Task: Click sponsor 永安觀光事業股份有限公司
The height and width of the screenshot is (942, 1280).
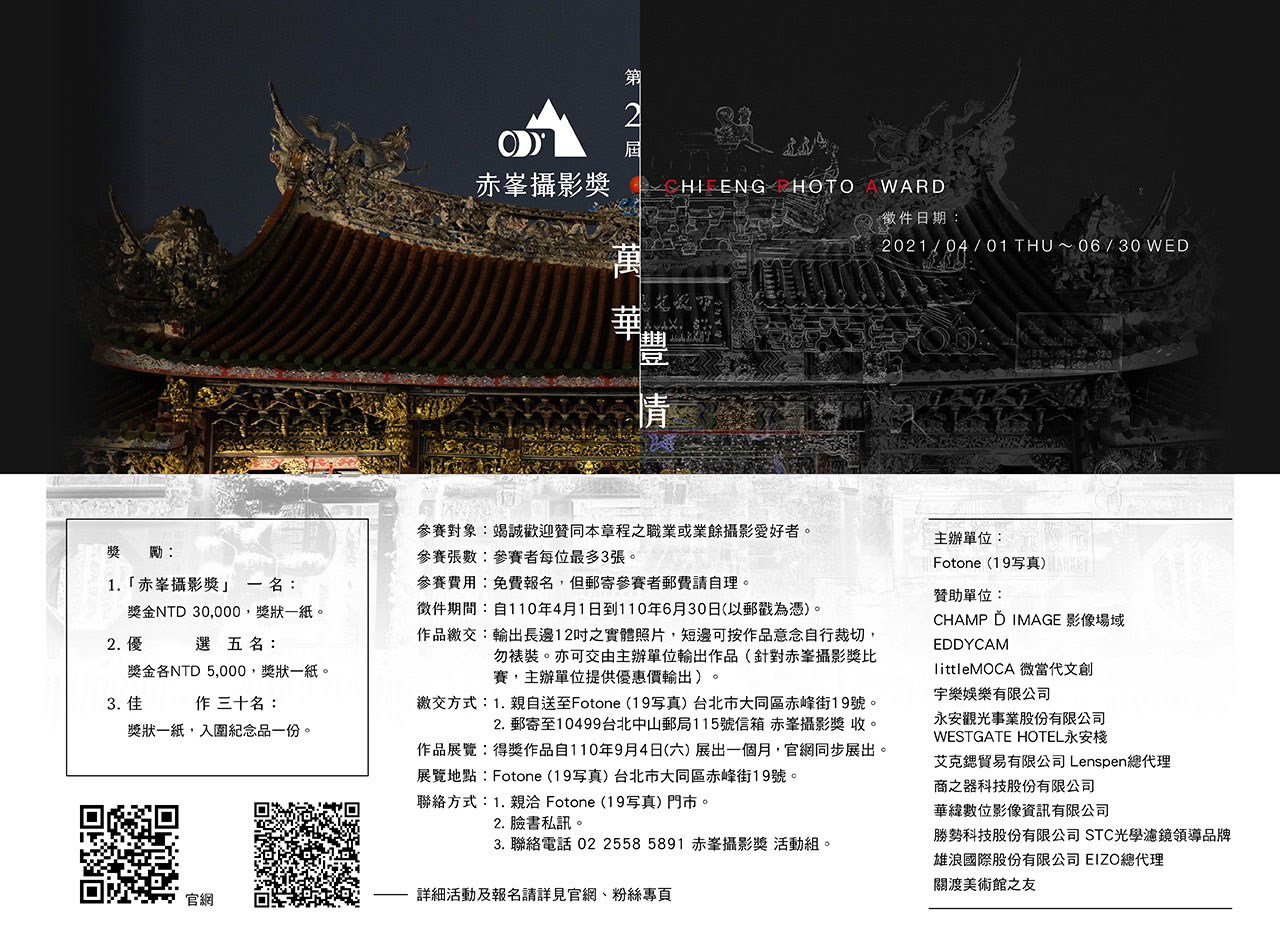Action: 1019,719
